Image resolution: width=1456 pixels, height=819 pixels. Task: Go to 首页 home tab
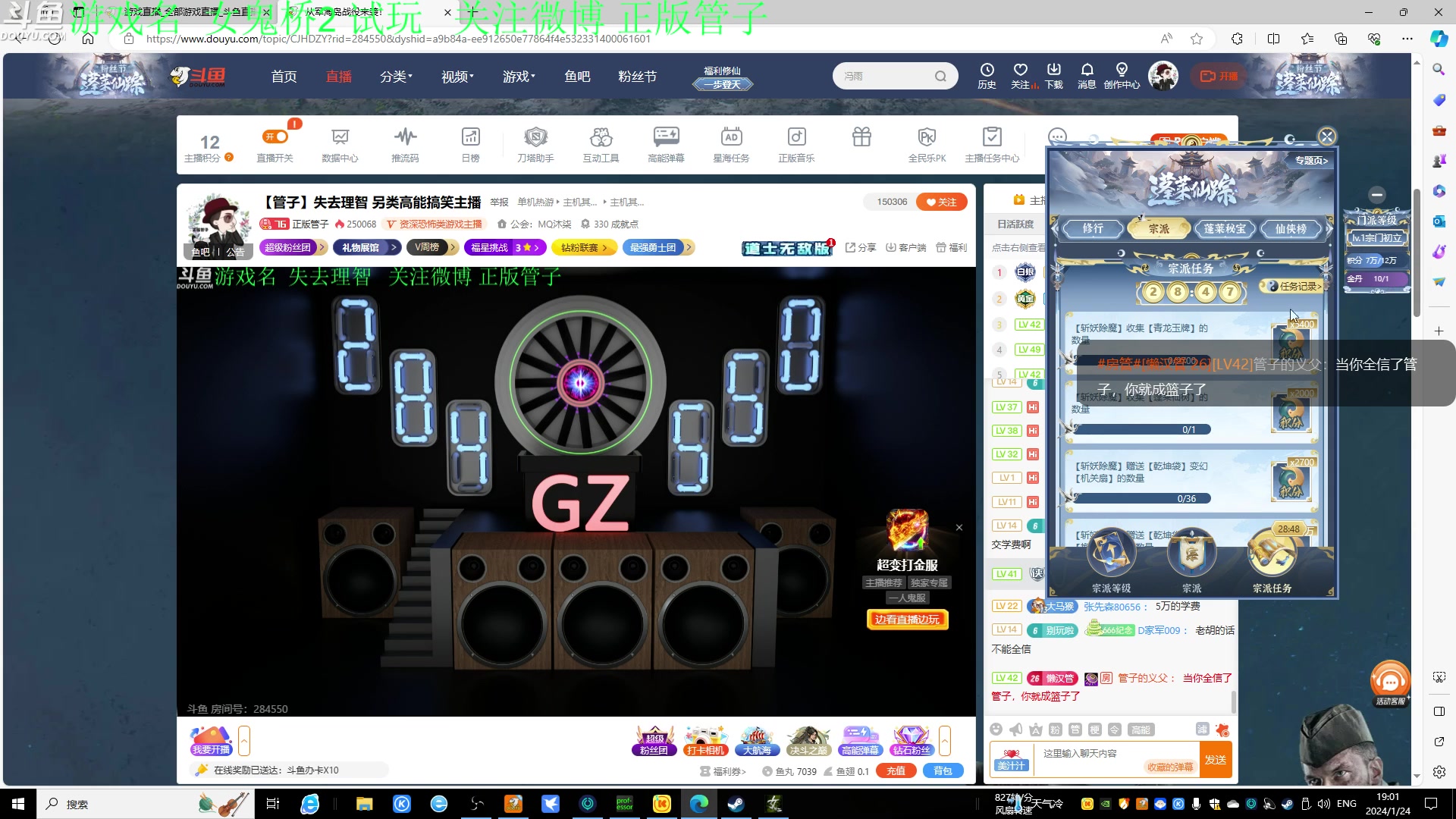tap(284, 77)
